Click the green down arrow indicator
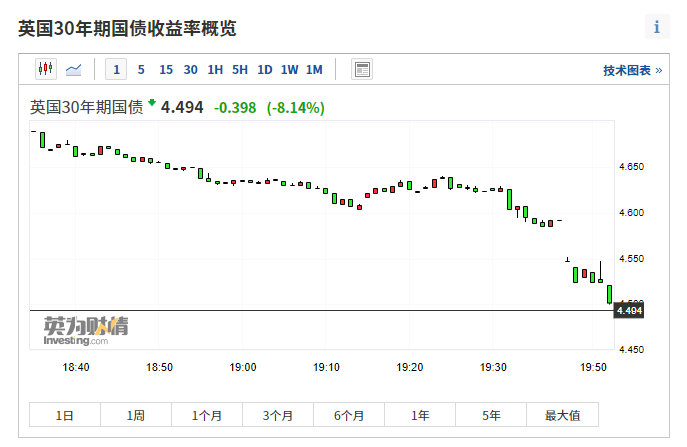Viewport: 687px width, 447px height. (x=152, y=103)
